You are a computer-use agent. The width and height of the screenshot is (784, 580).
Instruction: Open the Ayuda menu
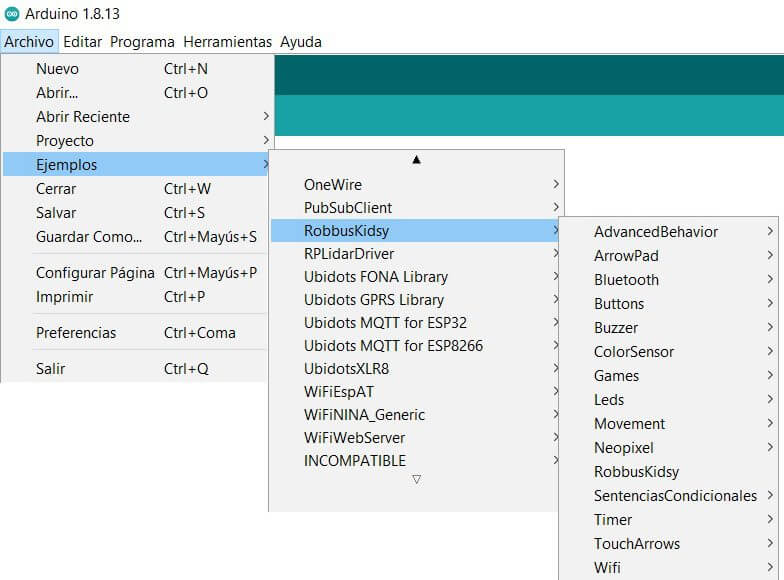tap(301, 42)
